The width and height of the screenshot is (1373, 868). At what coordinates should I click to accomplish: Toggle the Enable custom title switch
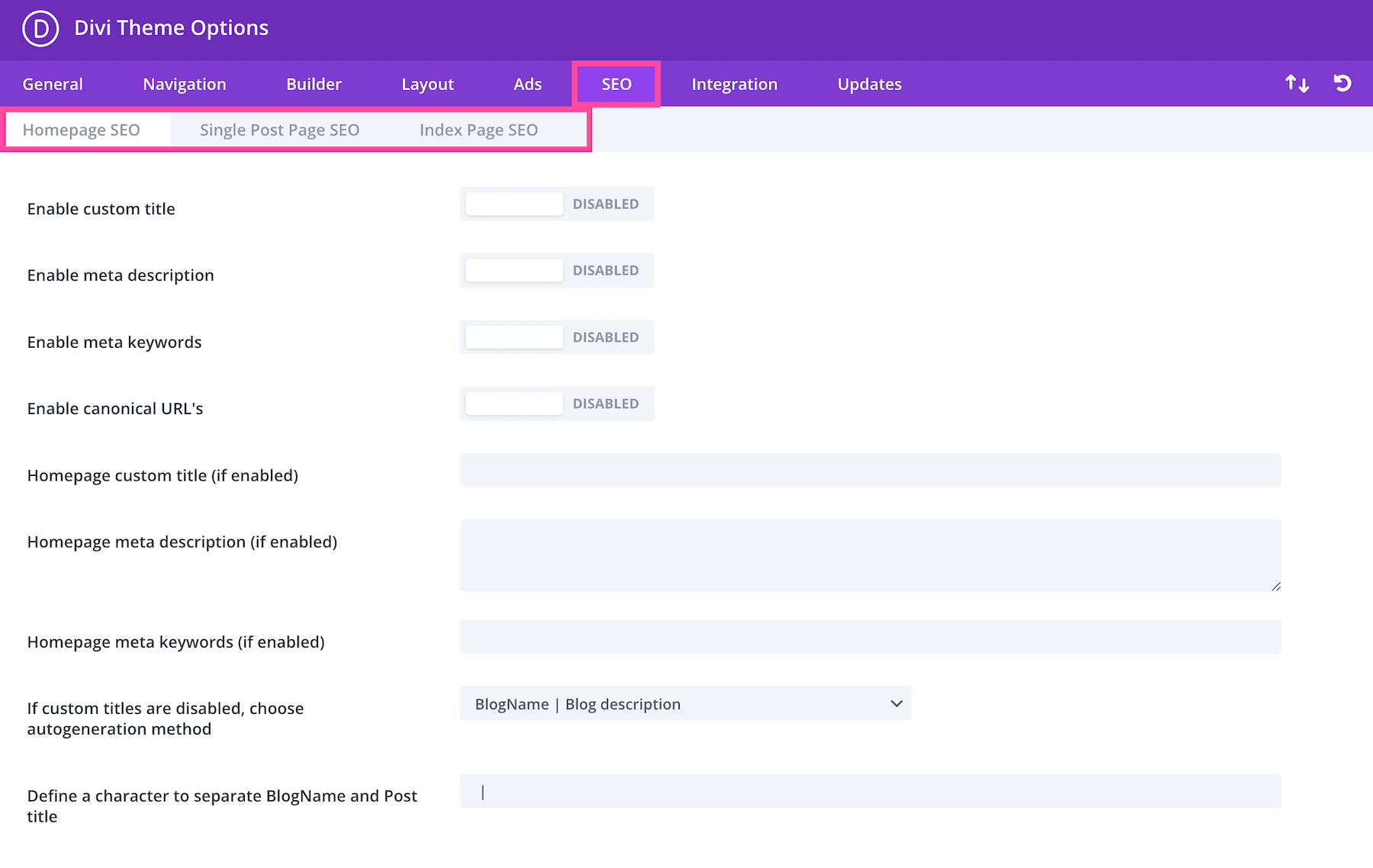[557, 204]
